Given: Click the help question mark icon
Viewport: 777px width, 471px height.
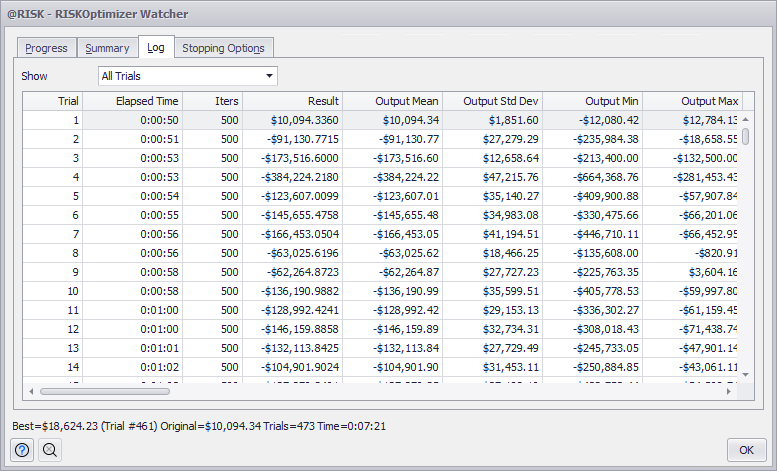Looking at the screenshot, I should (x=22, y=450).
